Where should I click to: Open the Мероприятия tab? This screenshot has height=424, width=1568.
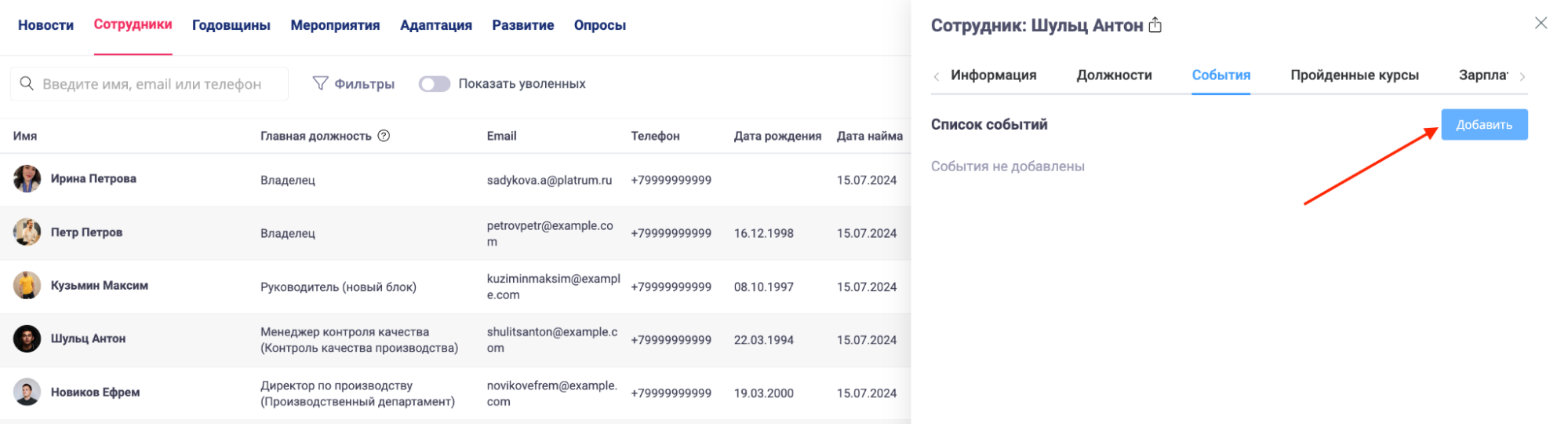point(335,25)
